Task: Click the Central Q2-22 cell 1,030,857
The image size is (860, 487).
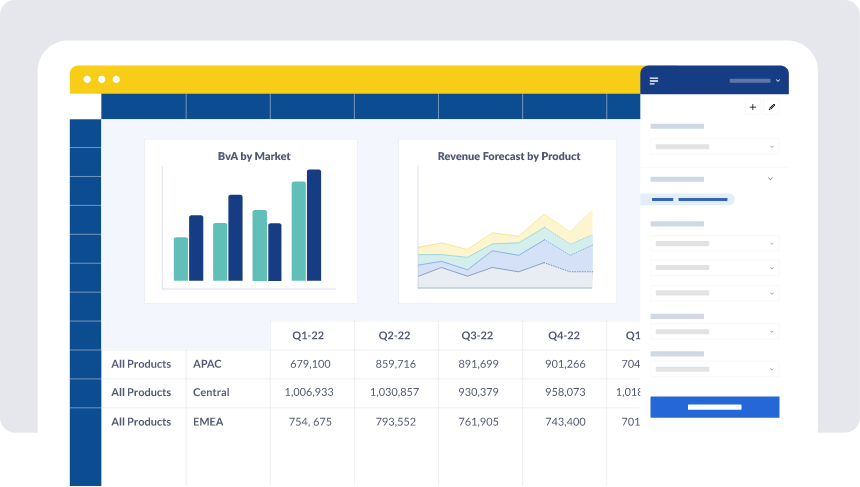Action: [394, 392]
